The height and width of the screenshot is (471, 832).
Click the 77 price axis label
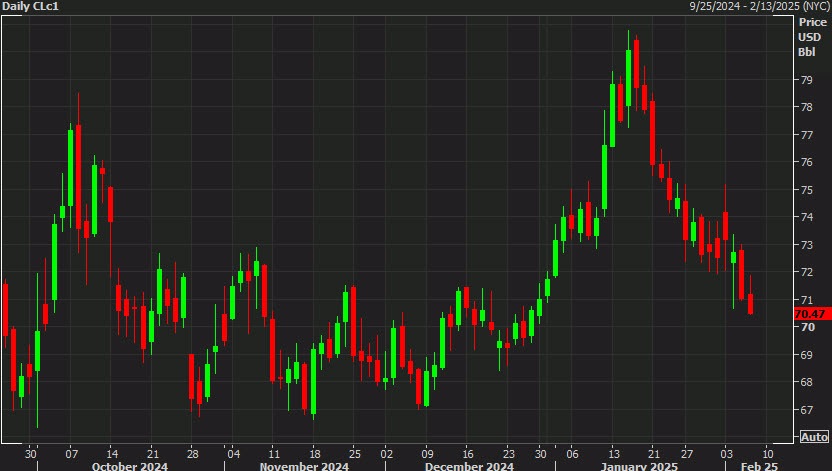point(807,135)
